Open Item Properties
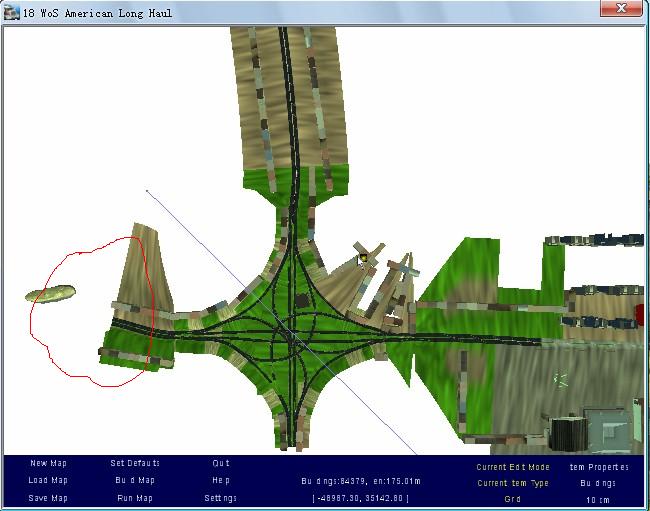Image resolution: width=650 pixels, height=511 pixels. click(598, 467)
